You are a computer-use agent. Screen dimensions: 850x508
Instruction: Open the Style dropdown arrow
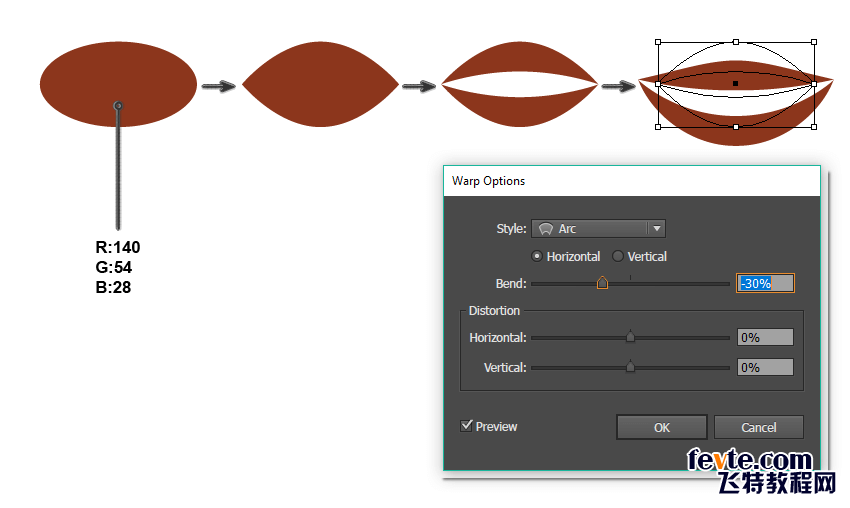pos(657,229)
